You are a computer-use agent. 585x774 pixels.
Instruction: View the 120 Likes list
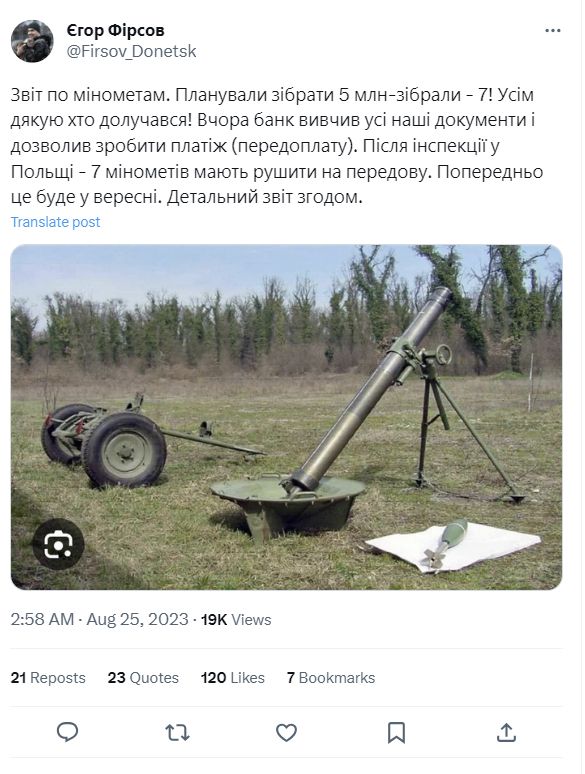coord(233,678)
